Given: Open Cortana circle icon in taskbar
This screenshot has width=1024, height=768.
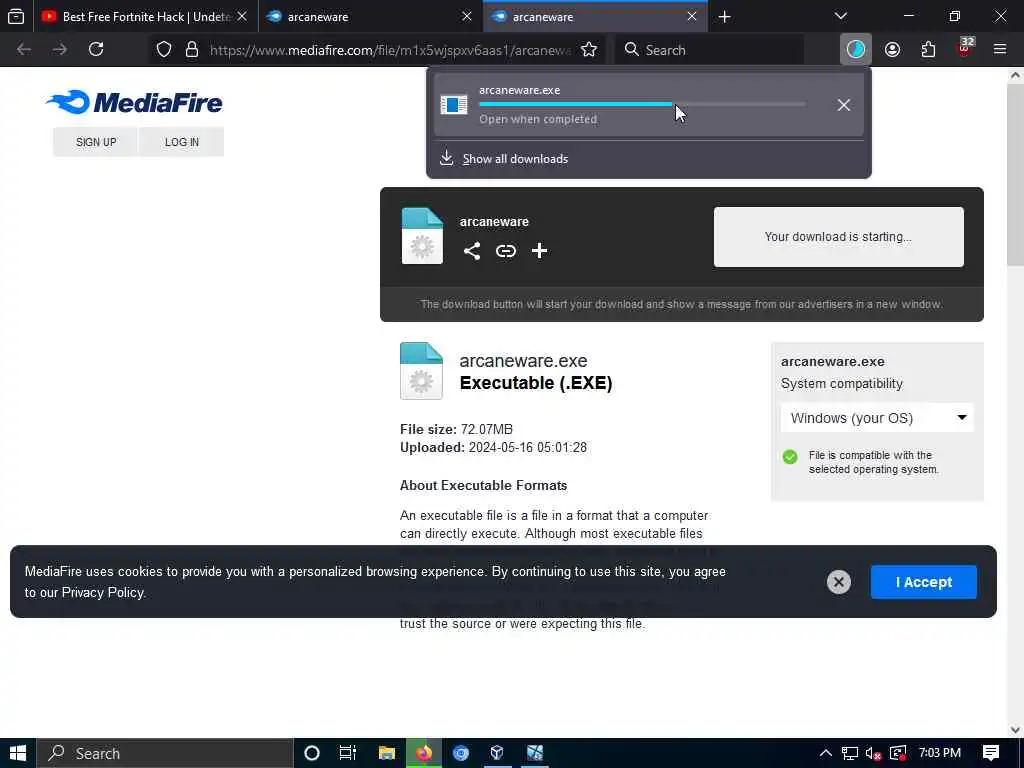Looking at the screenshot, I should 312,753.
